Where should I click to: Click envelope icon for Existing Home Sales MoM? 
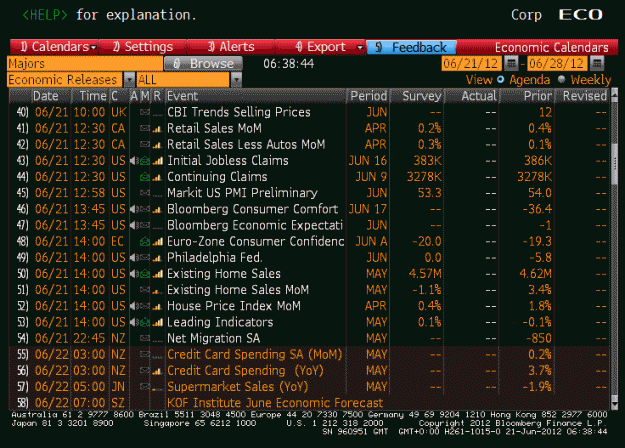click(x=145, y=290)
